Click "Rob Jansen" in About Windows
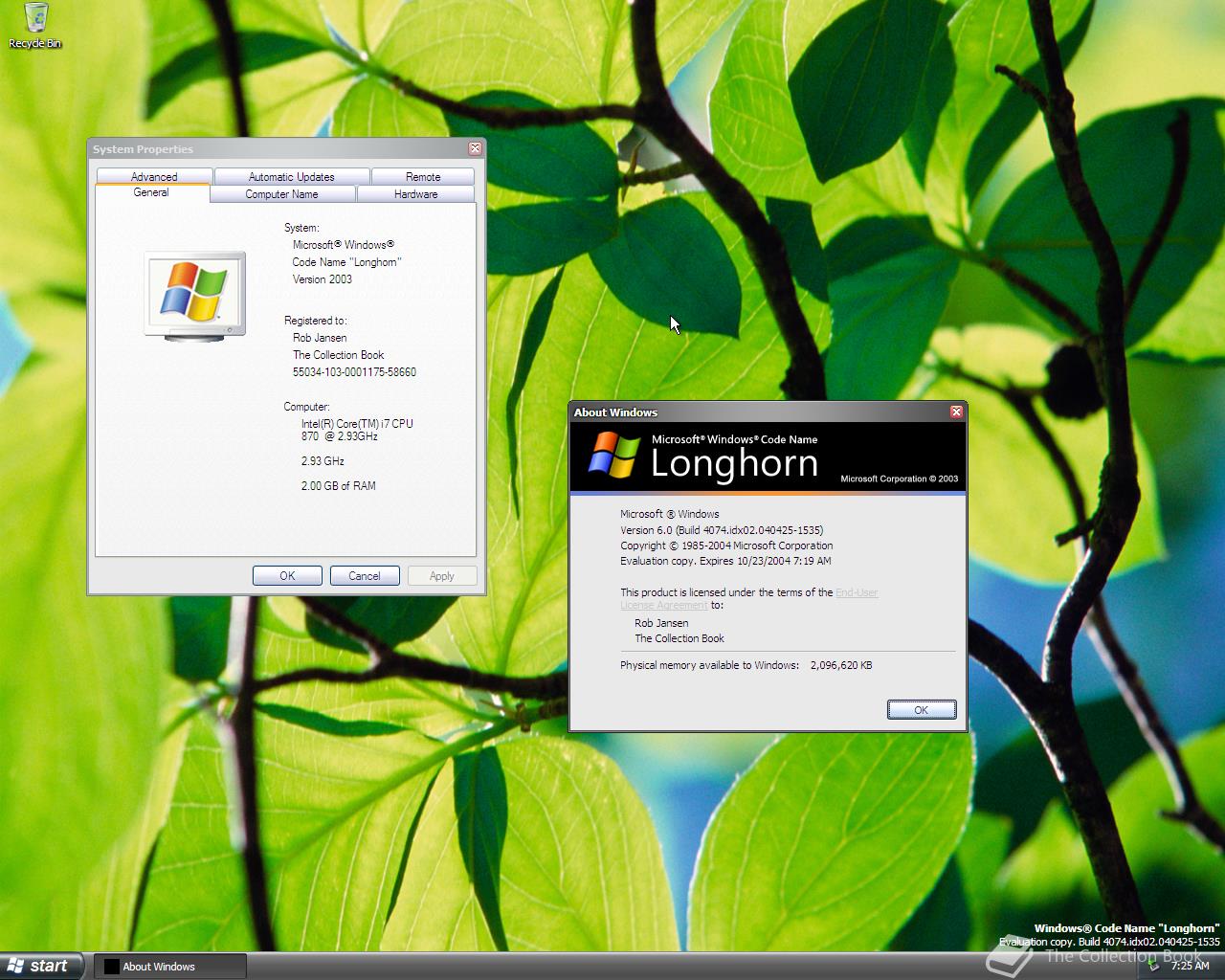 point(661,623)
